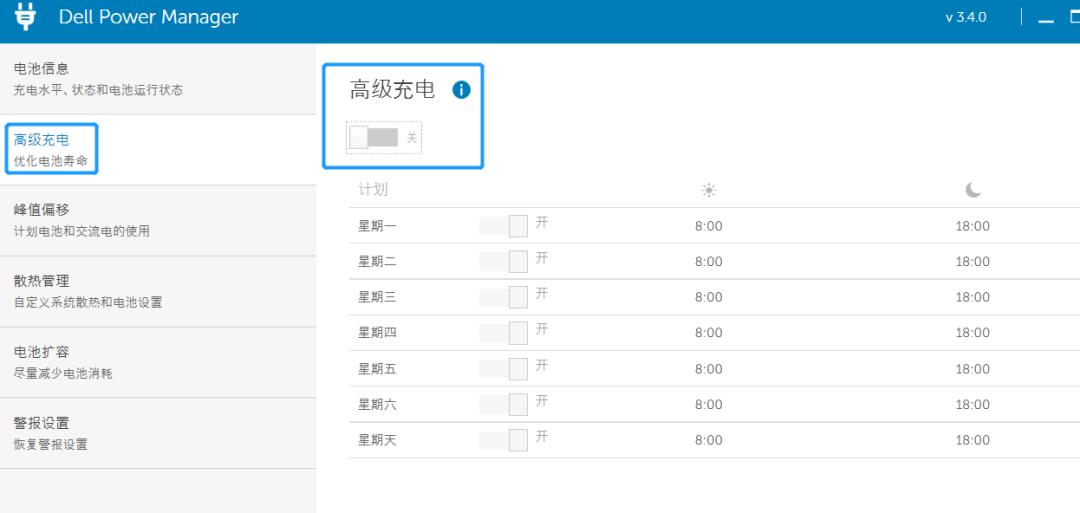The image size is (1080, 513).
Task: Minimize the Dell Power Manager window
Action: (x=1046, y=19)
